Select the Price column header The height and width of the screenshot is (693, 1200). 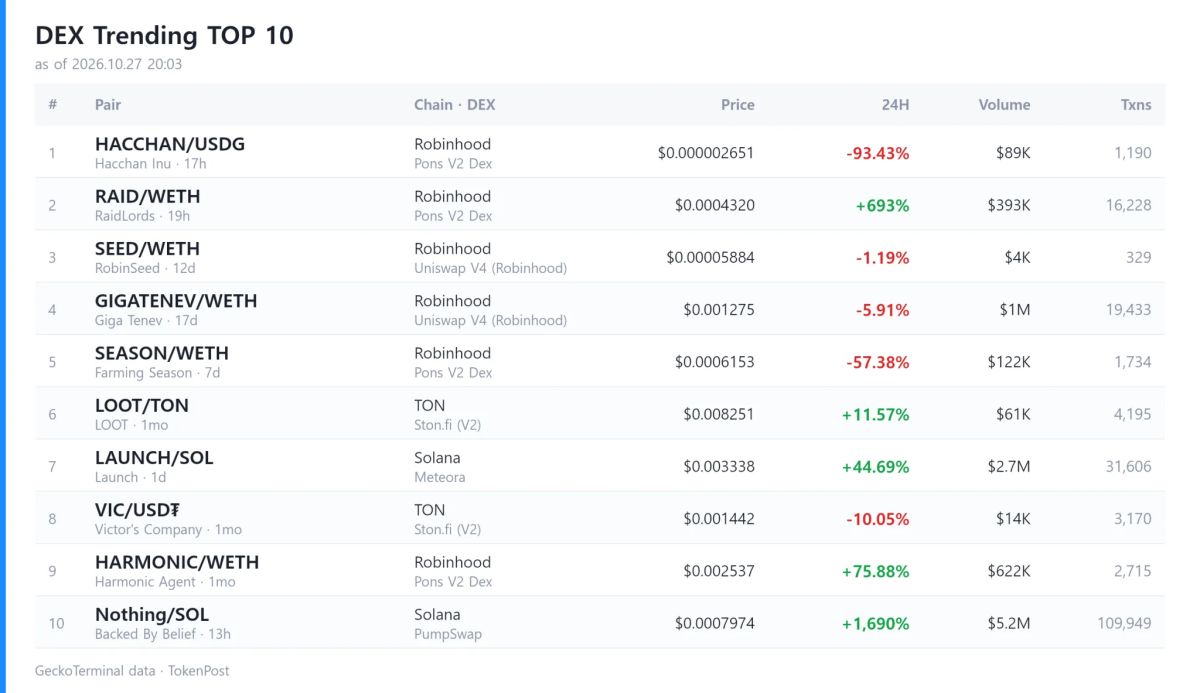[x=738, y=104]
